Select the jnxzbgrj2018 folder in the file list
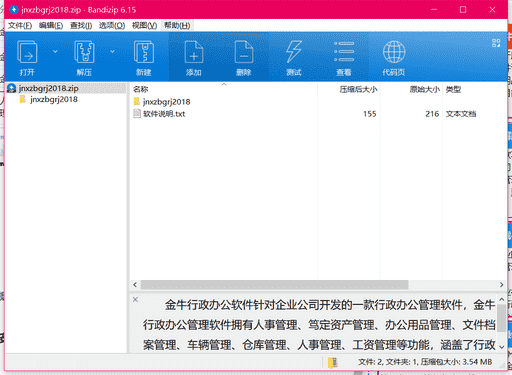This screenshot has width=512, height=375. pyautogui.click(x=166, y=102)
